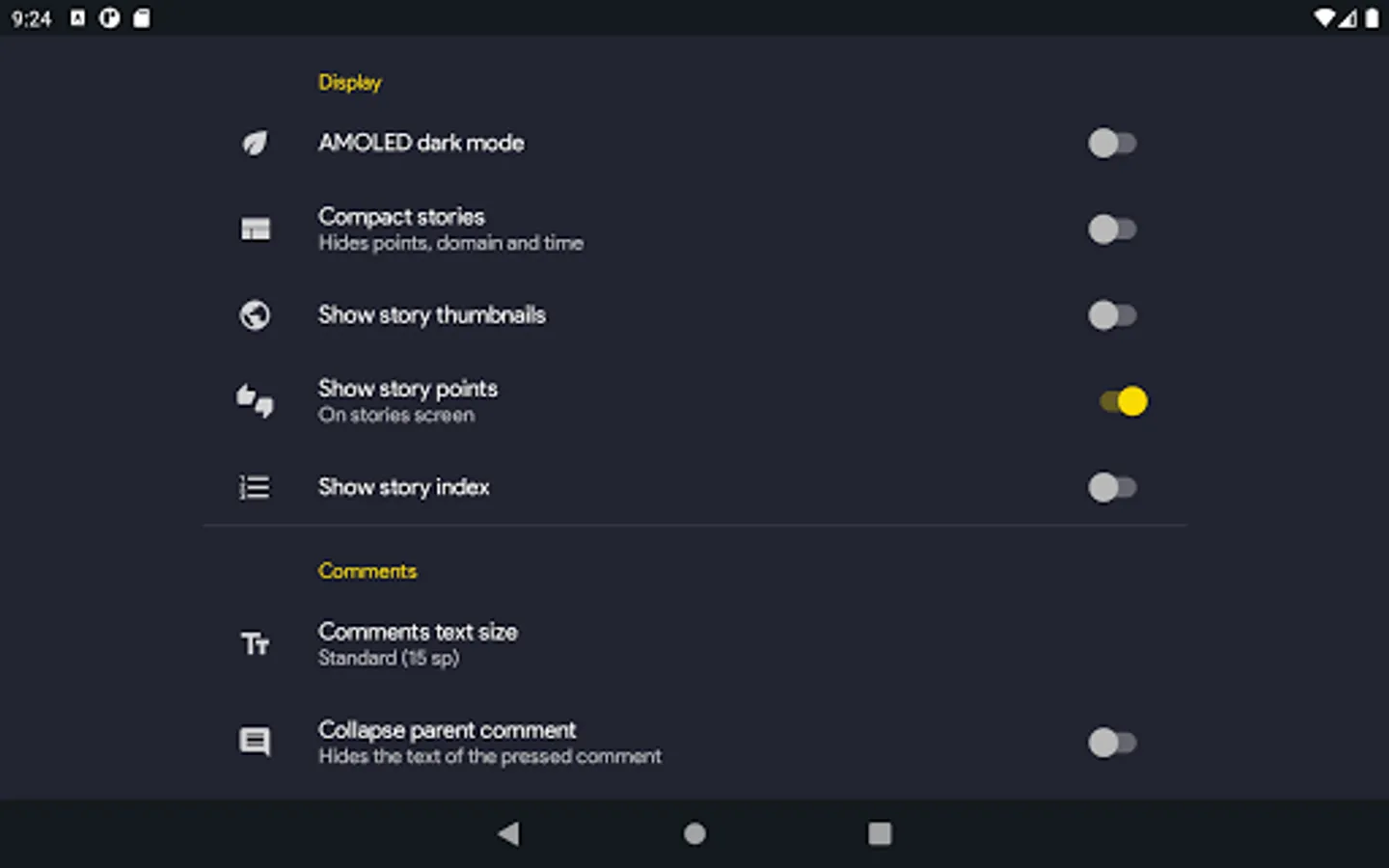The width and height of the screenshot is (1389, 868).
Task: Click the numbered list icon for story index
Action: (x=255, y=487)
